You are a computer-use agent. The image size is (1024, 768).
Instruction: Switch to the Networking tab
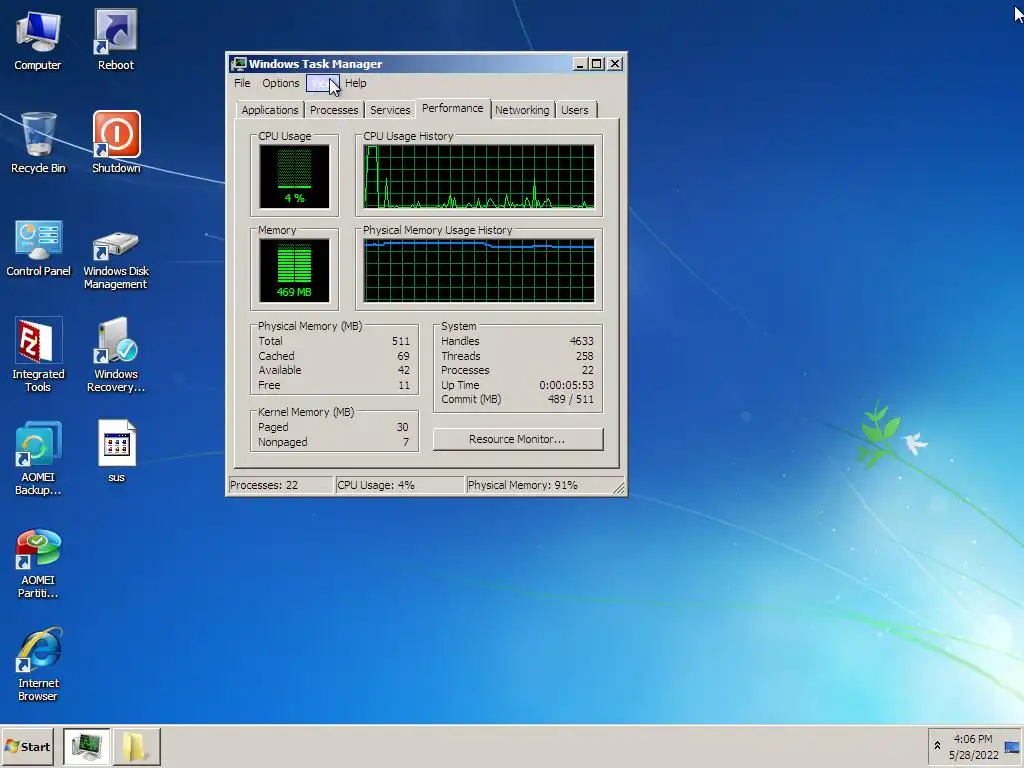tap(522, 110)
